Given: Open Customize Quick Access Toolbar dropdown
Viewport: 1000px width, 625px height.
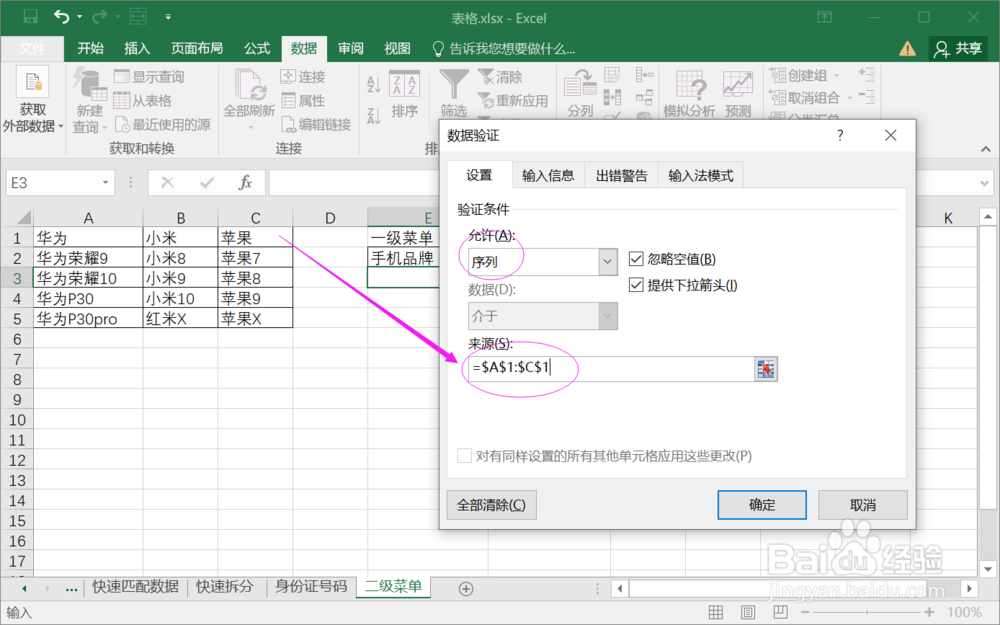Looking at the screenshot, I should click(168, 17).
